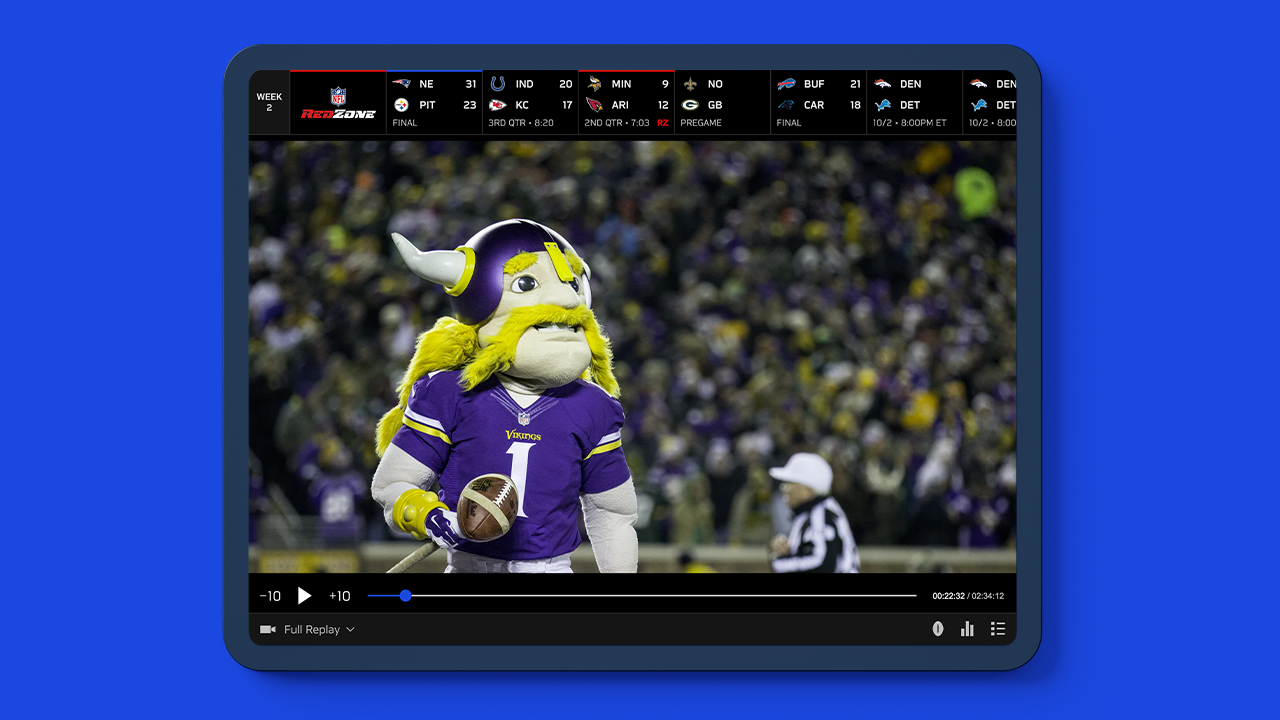
Task: Open the list view icon
Action: point(997,629)
